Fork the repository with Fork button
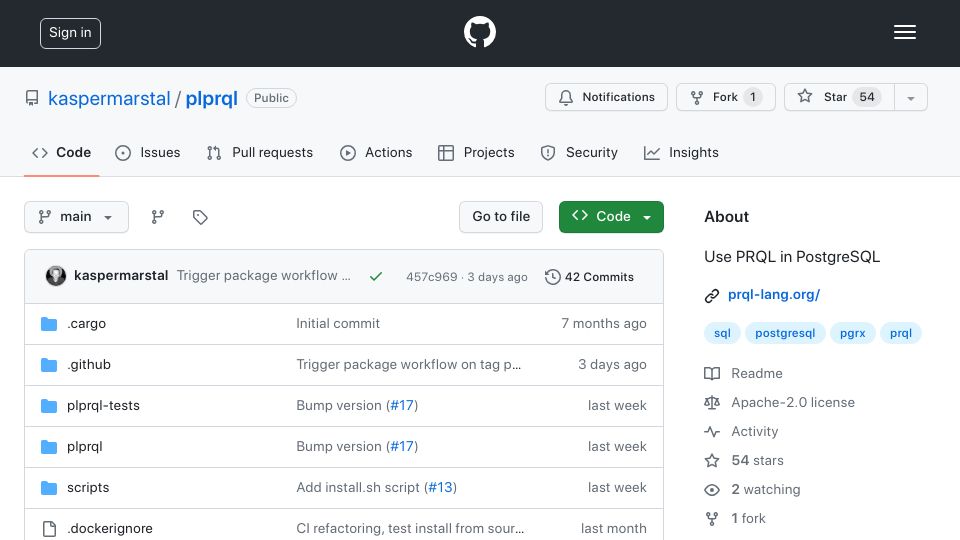The height and width of the screenshot is (540, 960). click(726, 97)
